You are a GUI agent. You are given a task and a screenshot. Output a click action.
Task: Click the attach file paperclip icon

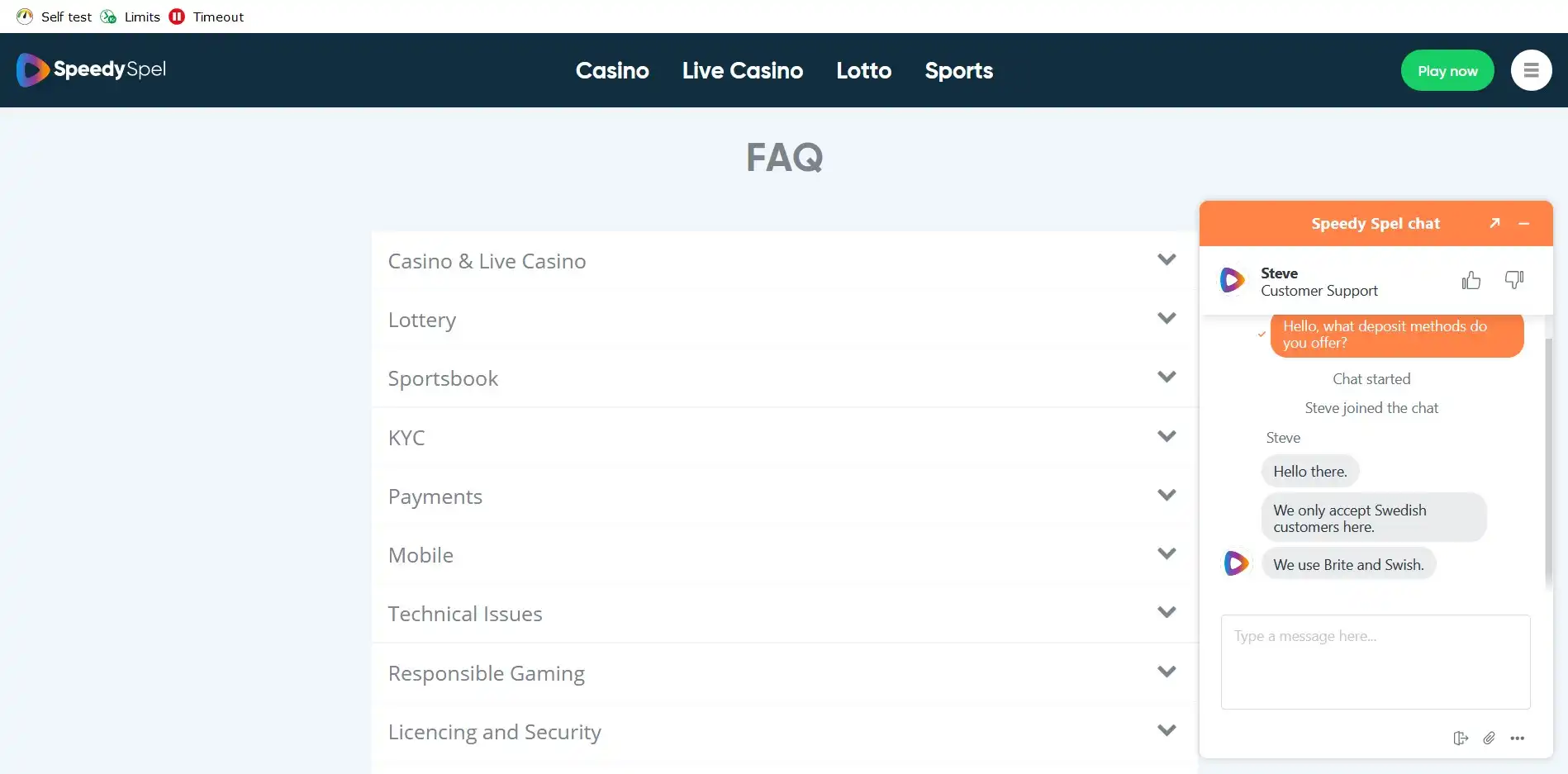[x=1489, y=738]
